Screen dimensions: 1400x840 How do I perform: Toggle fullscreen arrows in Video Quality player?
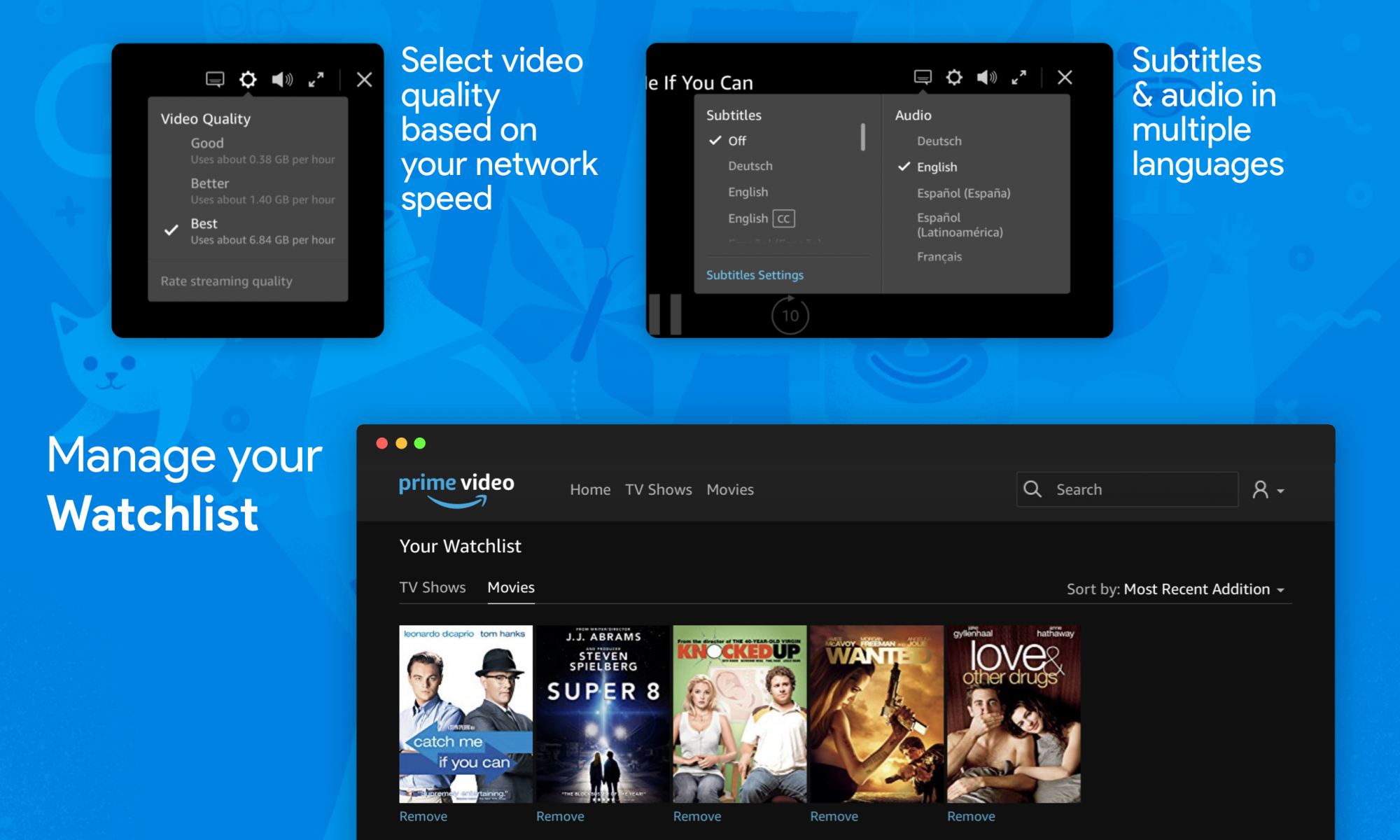[316, 79]
